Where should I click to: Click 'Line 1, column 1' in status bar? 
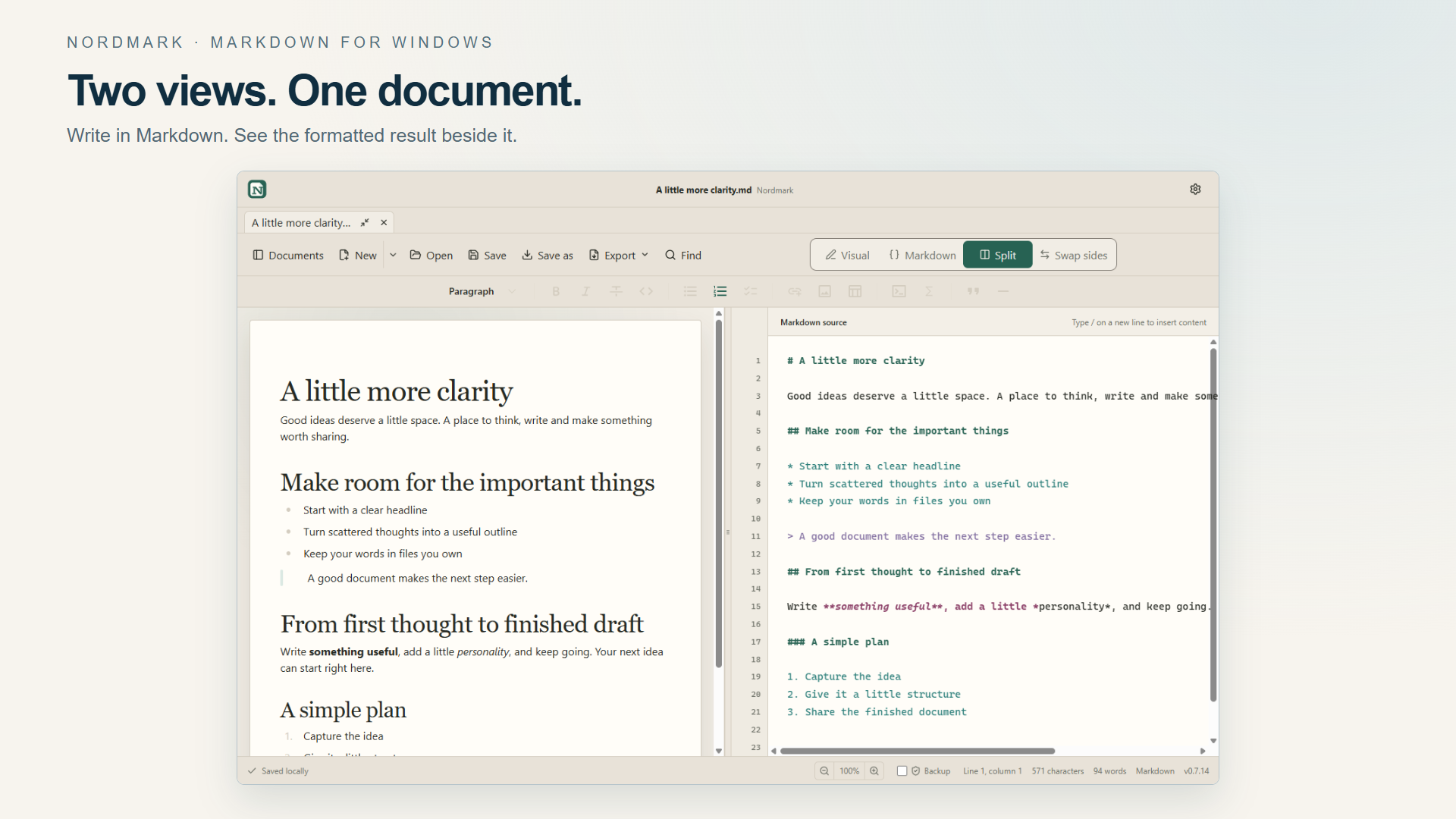tap(992, 771)
